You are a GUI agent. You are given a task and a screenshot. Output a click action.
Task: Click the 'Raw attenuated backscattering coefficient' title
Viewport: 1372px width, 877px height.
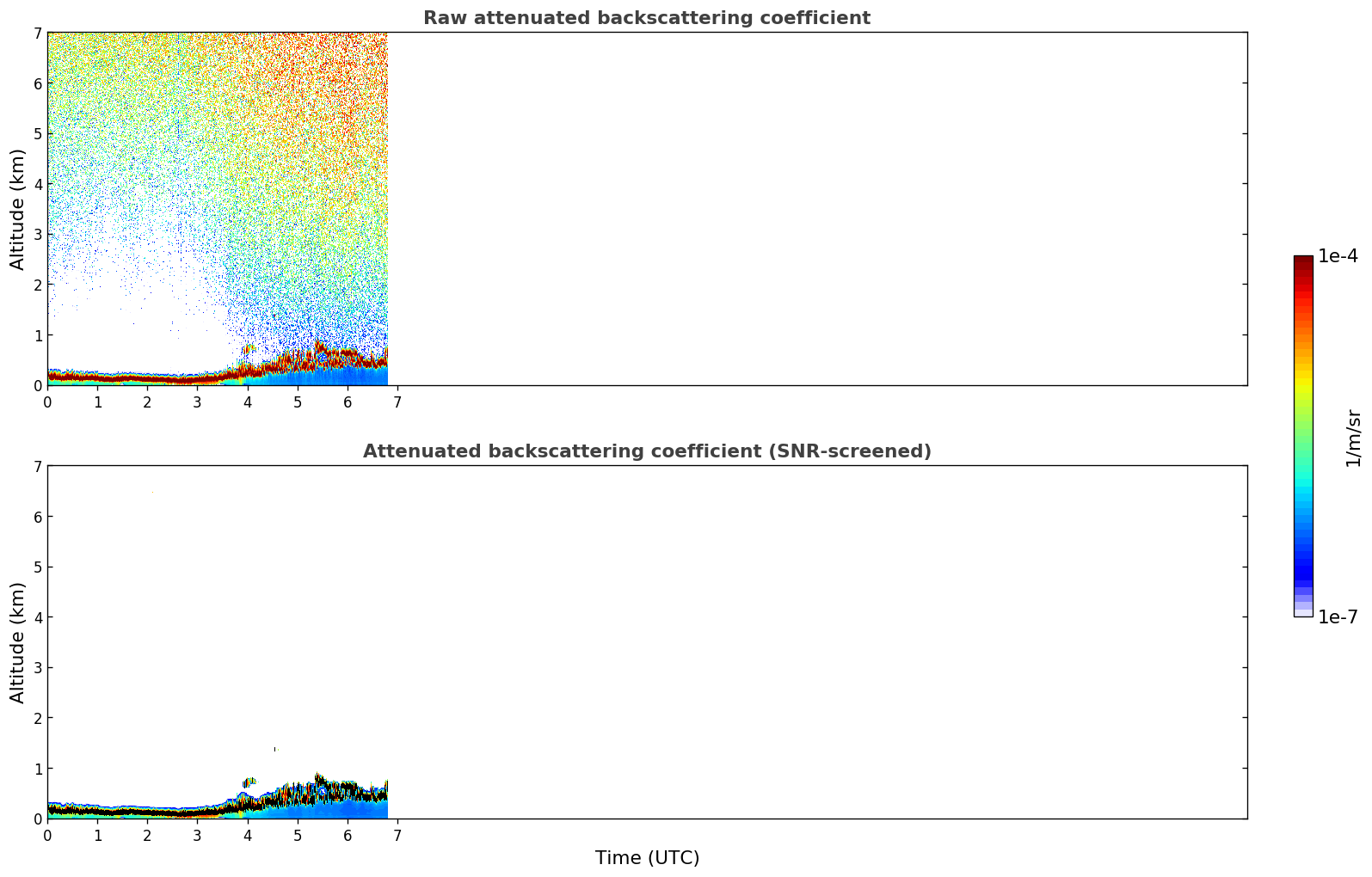pos(647,18)
